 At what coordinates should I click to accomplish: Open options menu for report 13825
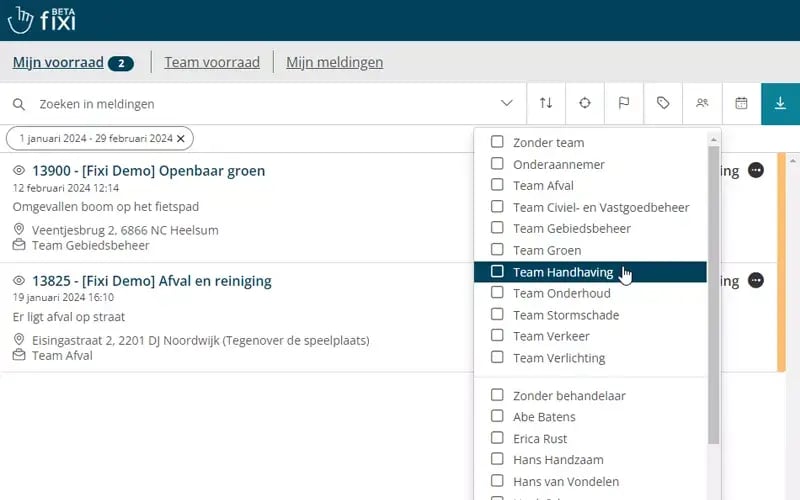756,281
